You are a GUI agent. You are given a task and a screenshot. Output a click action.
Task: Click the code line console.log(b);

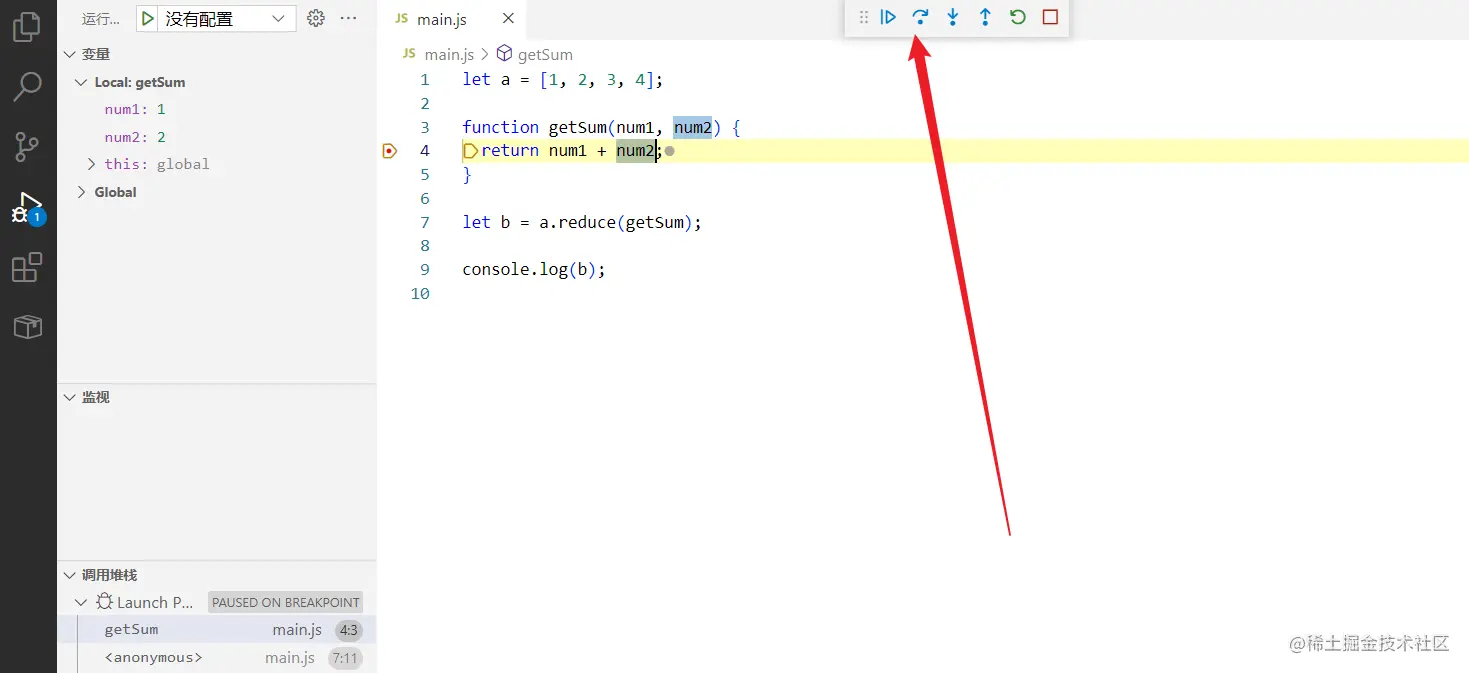click(x=534, y=269)
